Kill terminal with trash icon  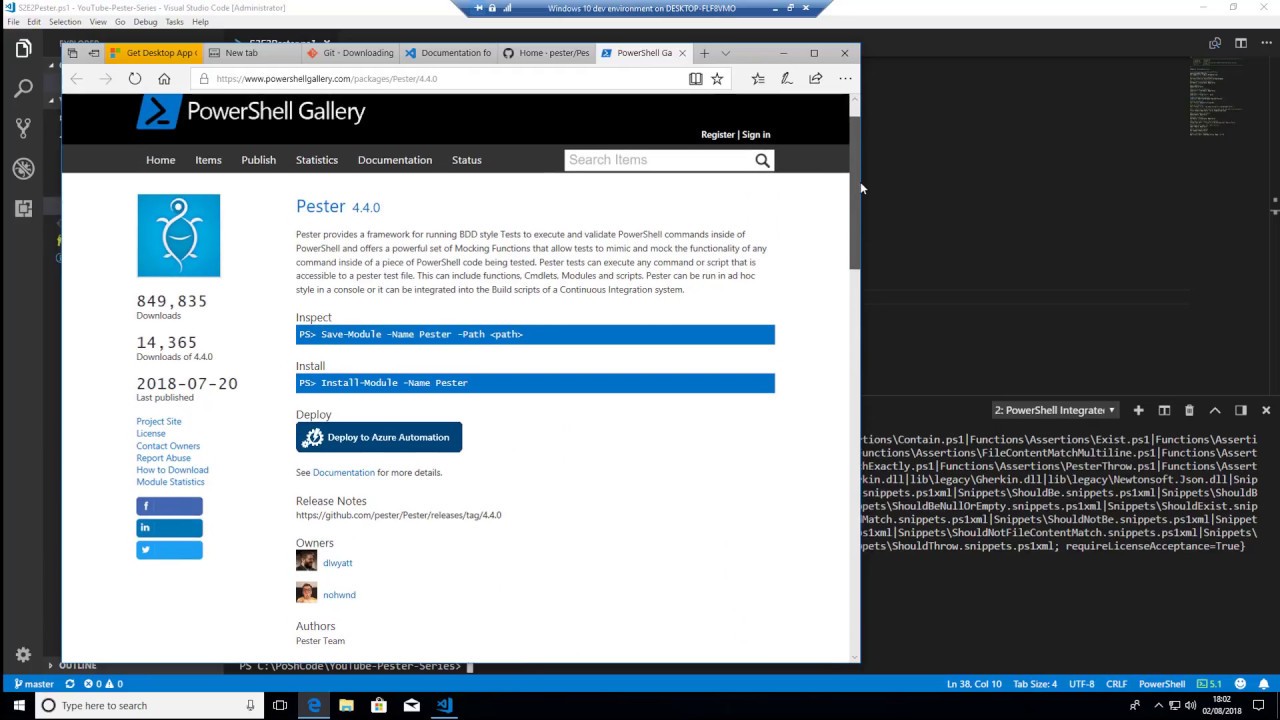coord(1189,410)
